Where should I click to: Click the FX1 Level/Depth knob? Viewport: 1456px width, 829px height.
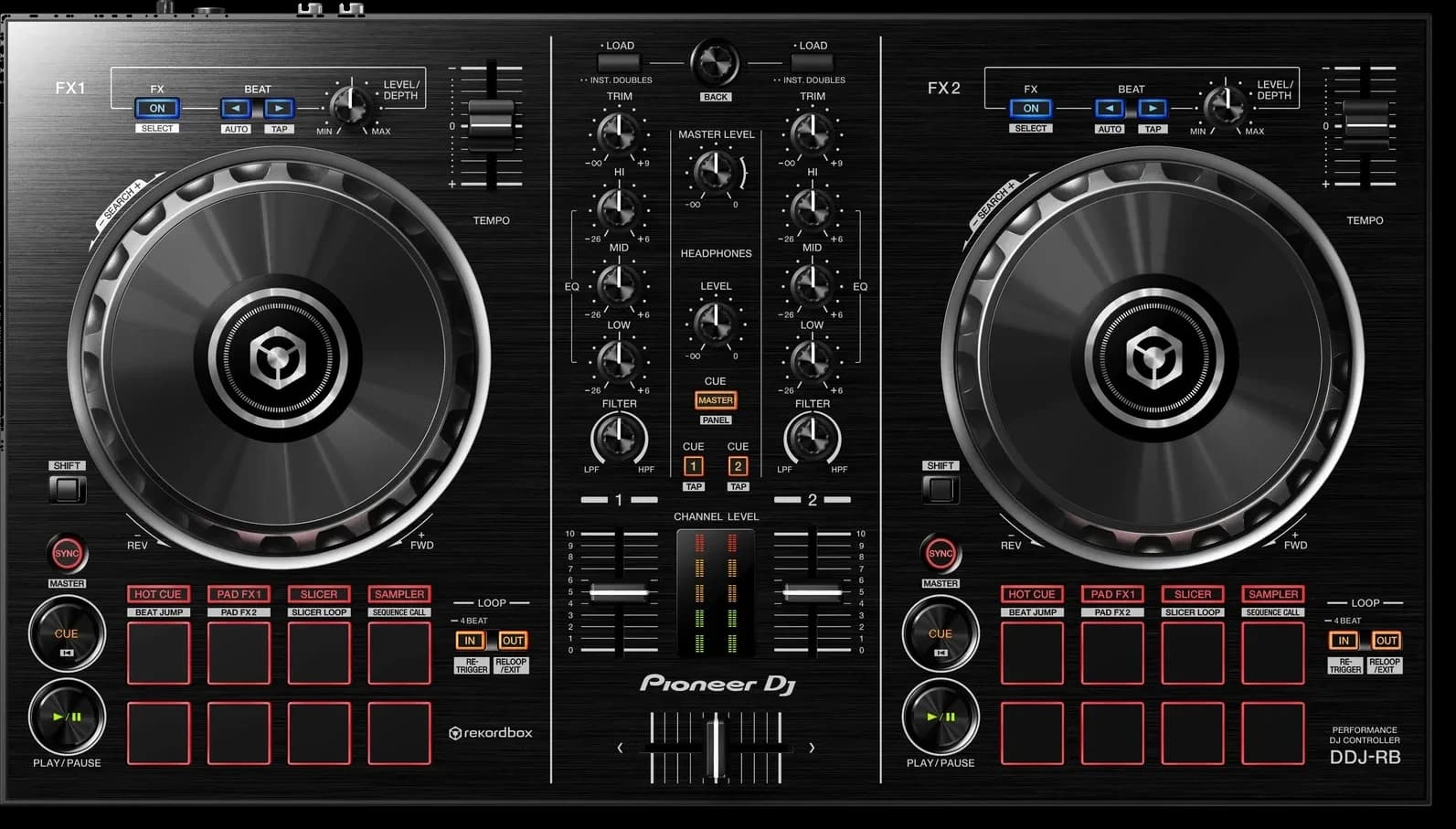pyautogui.click(x=348, y=105)
